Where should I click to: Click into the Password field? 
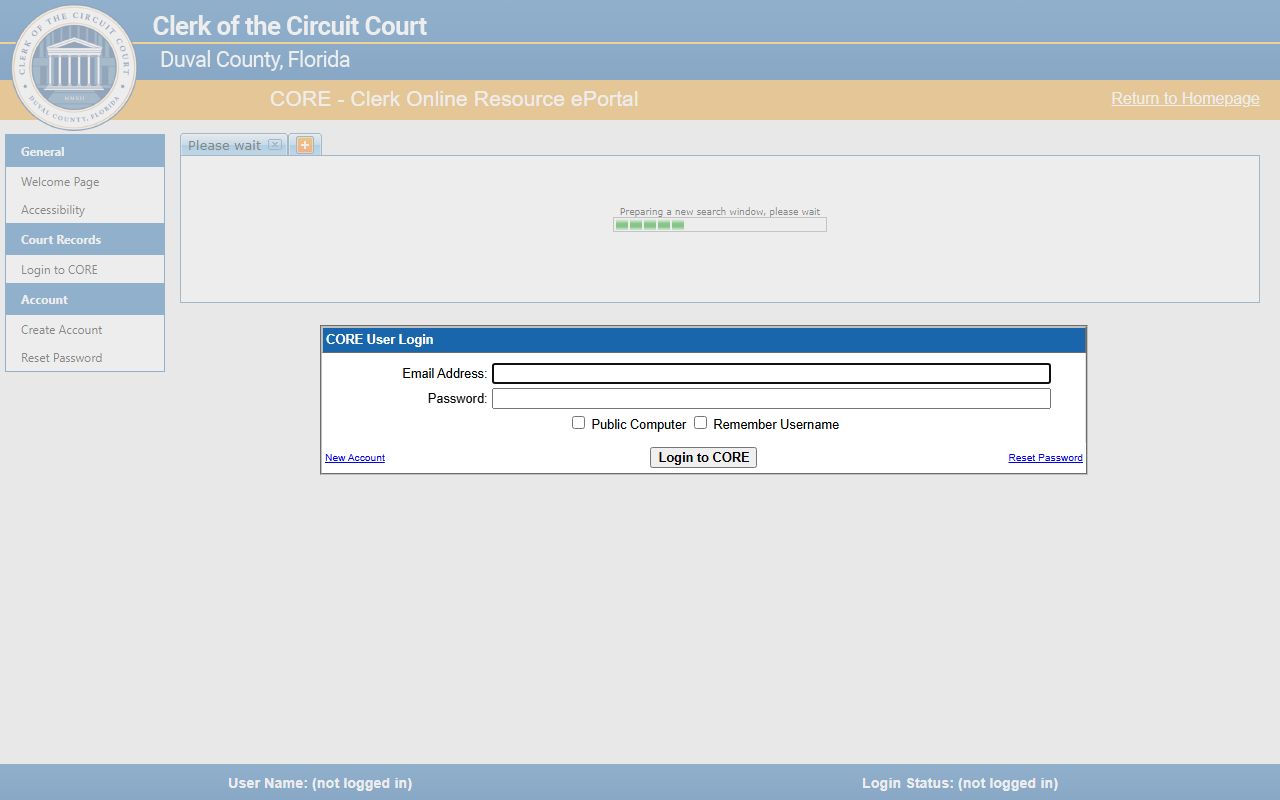tap(771, 399)
